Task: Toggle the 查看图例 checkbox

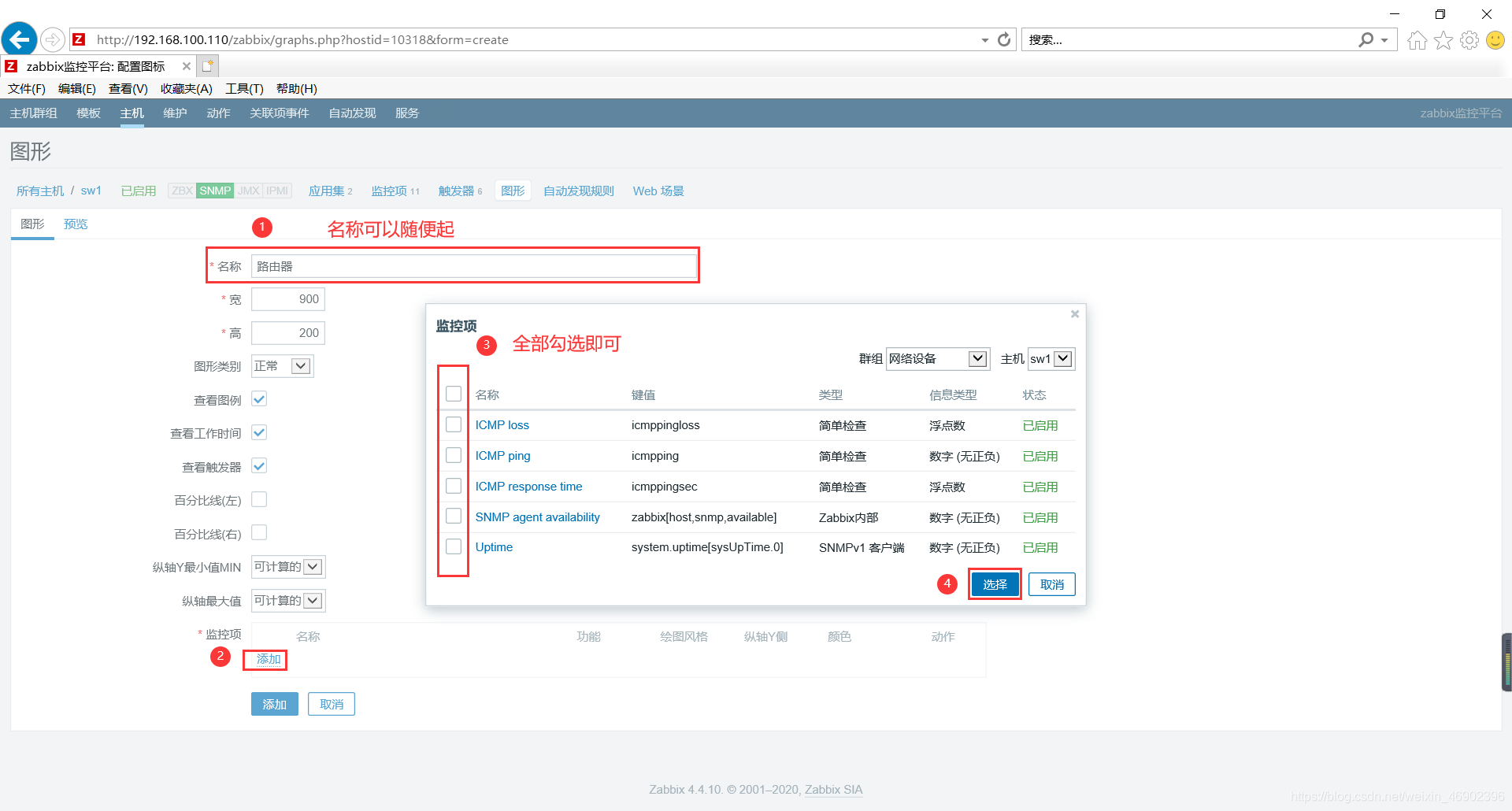Action: tap(259, 399)
